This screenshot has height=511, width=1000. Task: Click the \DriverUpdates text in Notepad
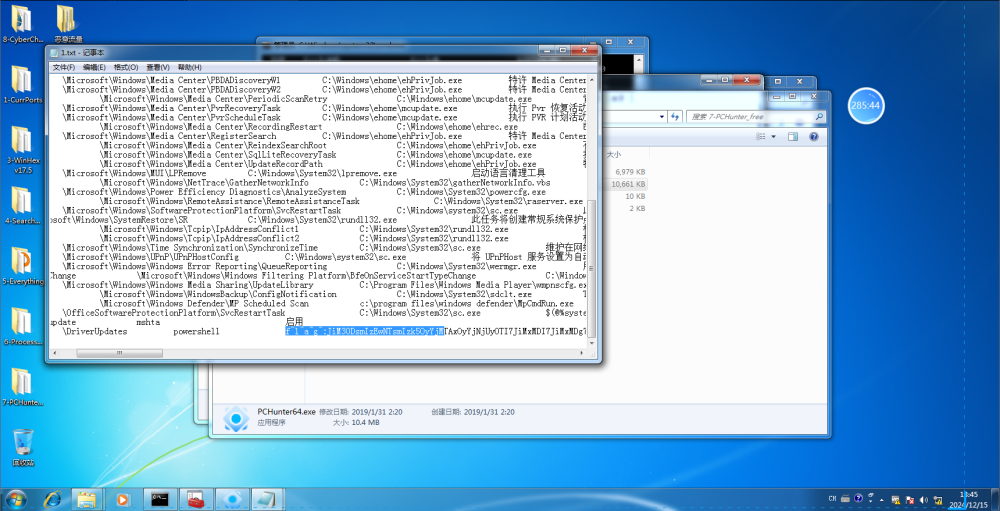(95, 332)
